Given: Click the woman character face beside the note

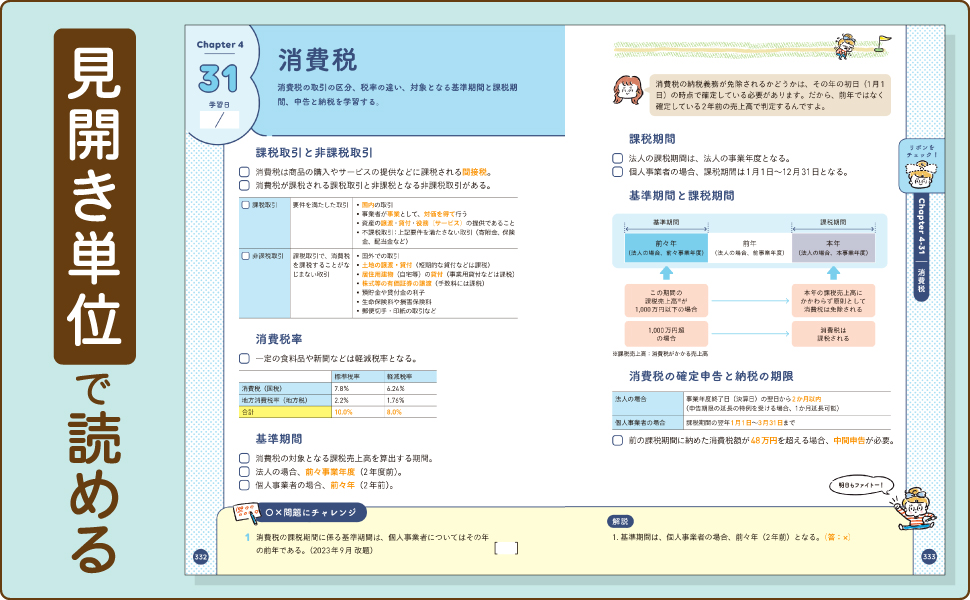Looking at the screenshot, I should coord(628,92).
